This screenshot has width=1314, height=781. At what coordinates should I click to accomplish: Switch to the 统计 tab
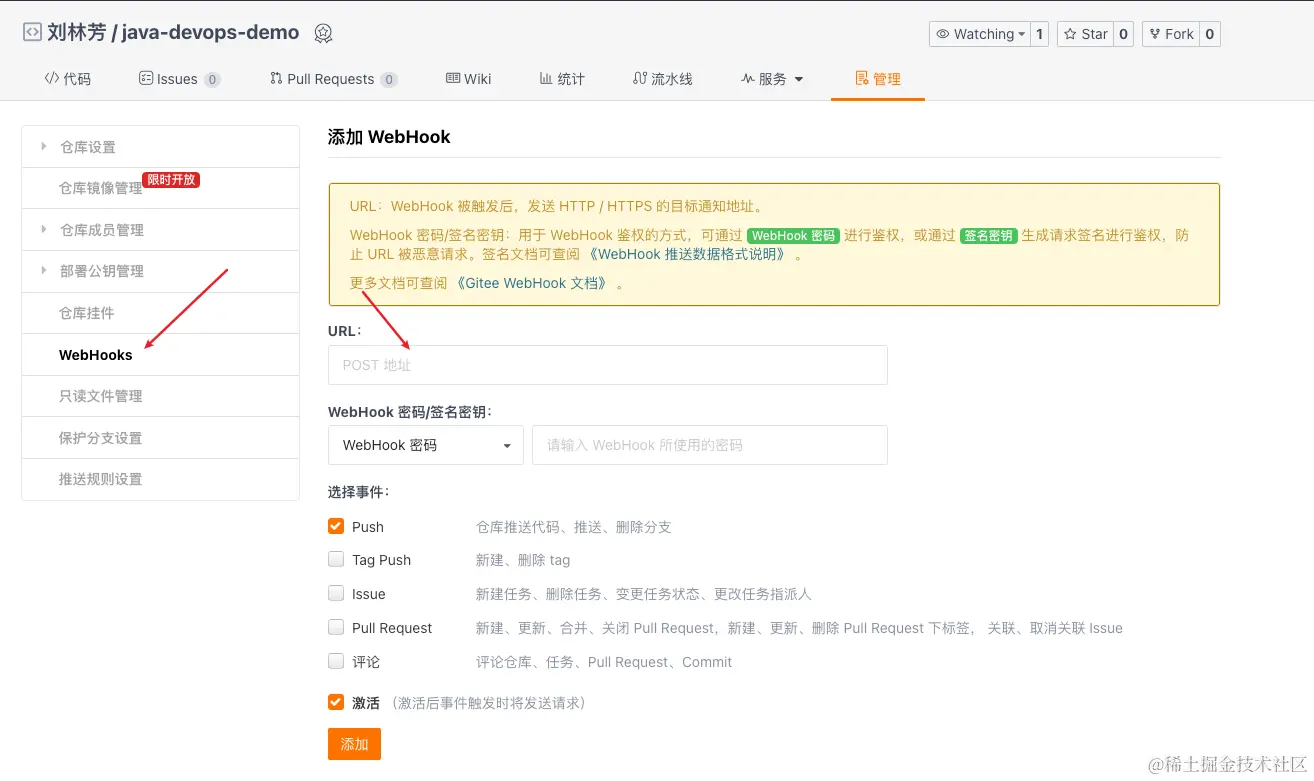pos(562,79)
